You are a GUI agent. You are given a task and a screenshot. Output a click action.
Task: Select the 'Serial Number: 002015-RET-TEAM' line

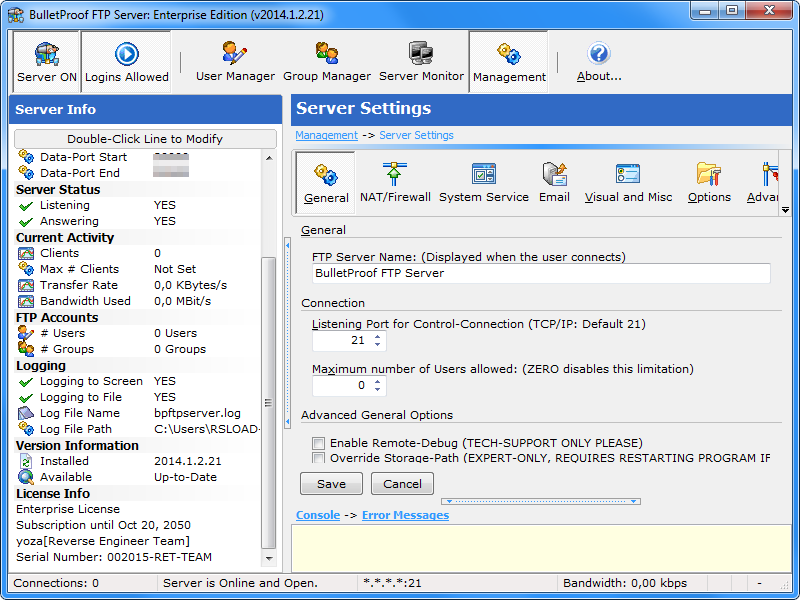[114, 557]
